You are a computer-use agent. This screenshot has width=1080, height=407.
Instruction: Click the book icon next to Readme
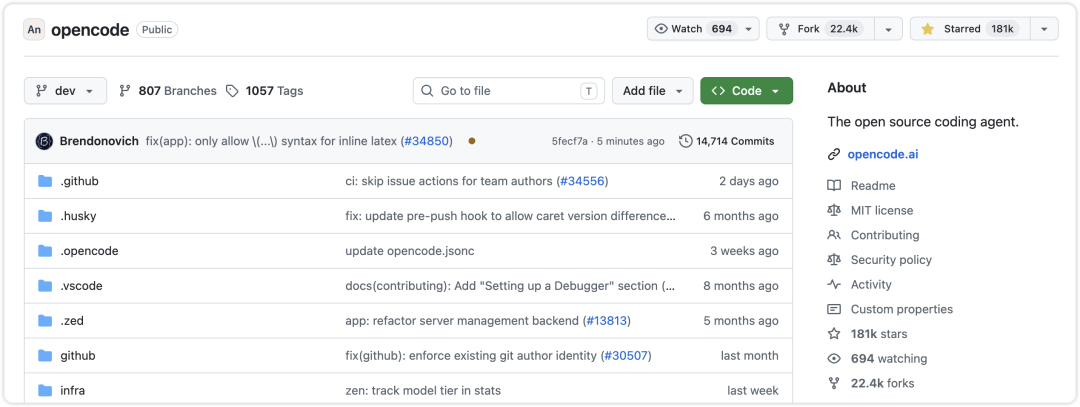(x=834, y=185)
